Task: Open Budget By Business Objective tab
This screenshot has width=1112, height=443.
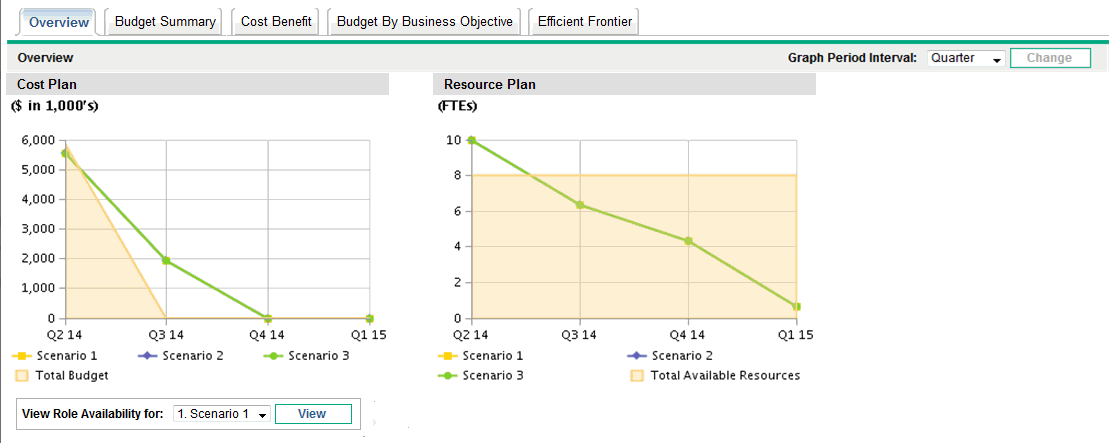Action: (424, 22)
